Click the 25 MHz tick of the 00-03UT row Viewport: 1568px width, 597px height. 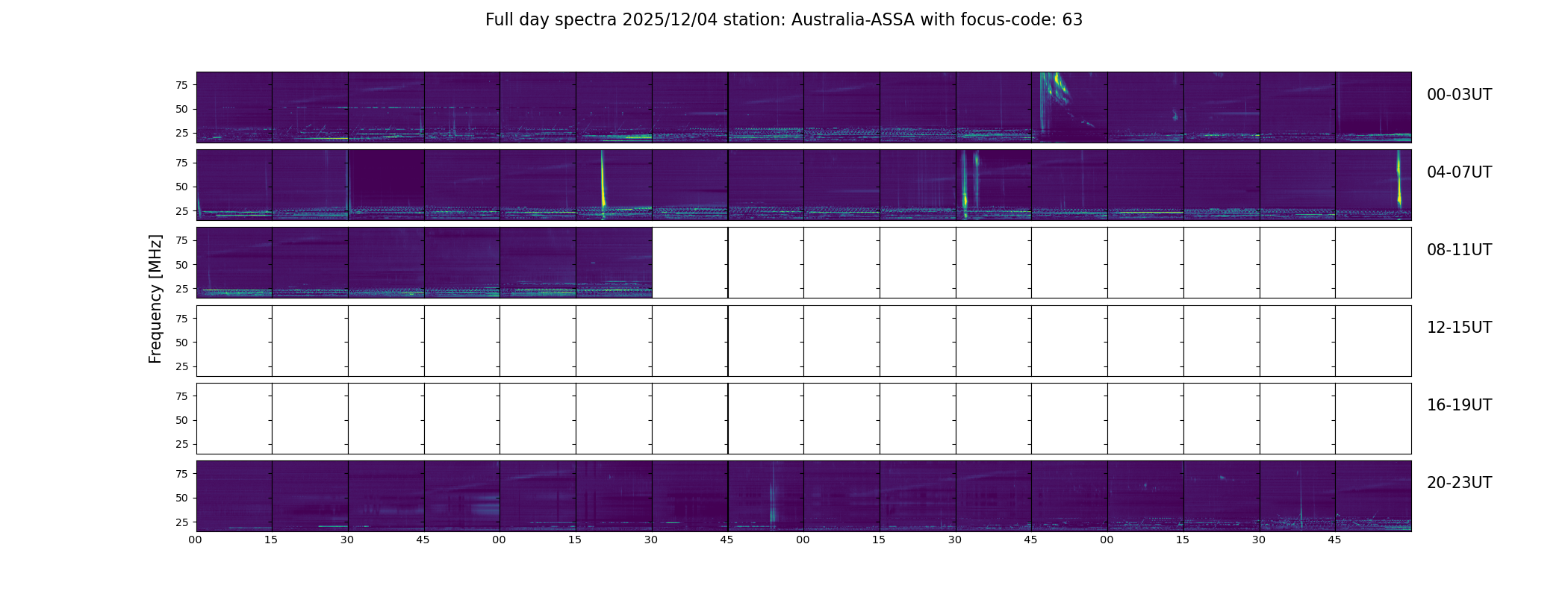[x=181, y=133]
